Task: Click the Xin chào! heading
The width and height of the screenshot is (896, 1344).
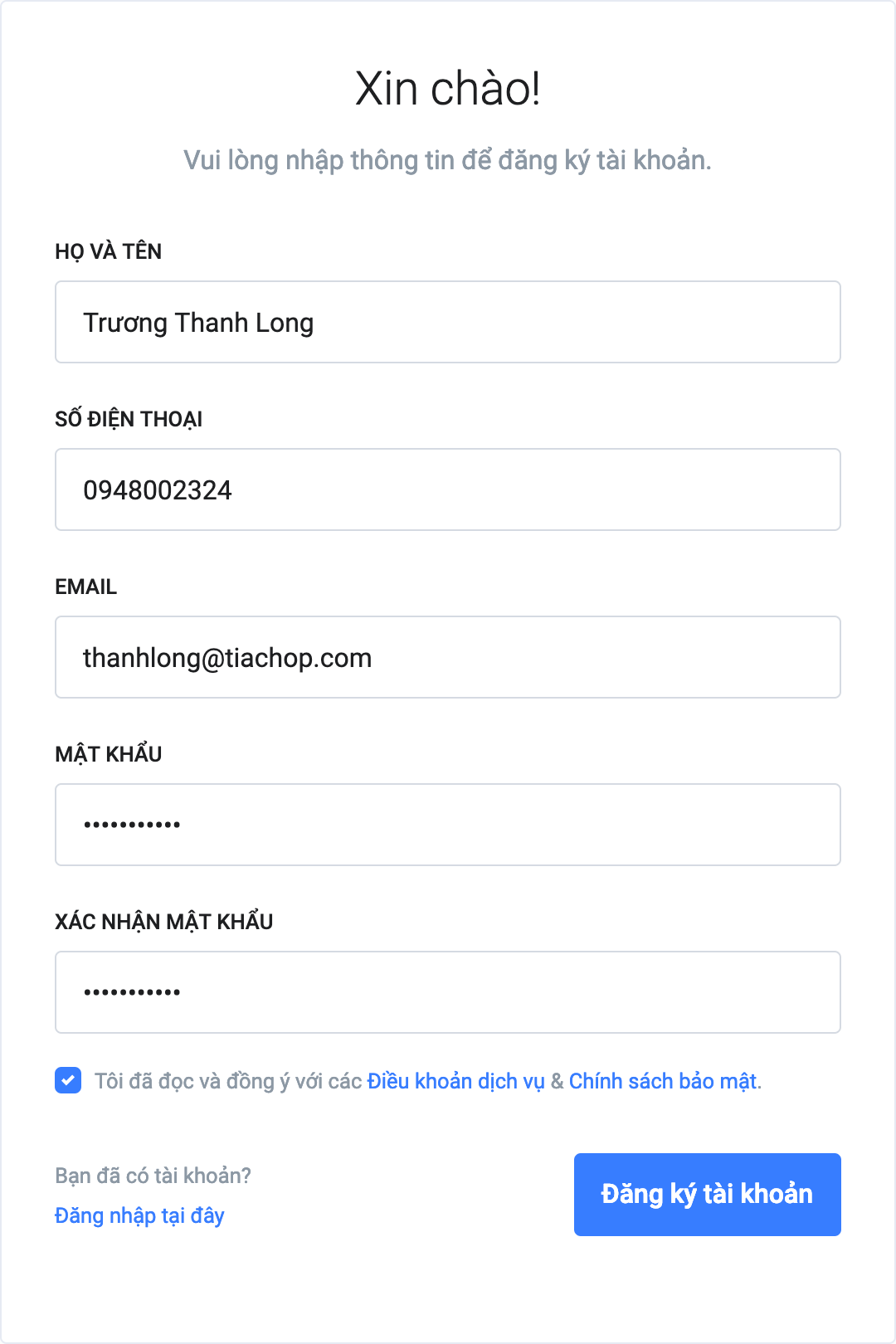Action: tap(448, 89)
